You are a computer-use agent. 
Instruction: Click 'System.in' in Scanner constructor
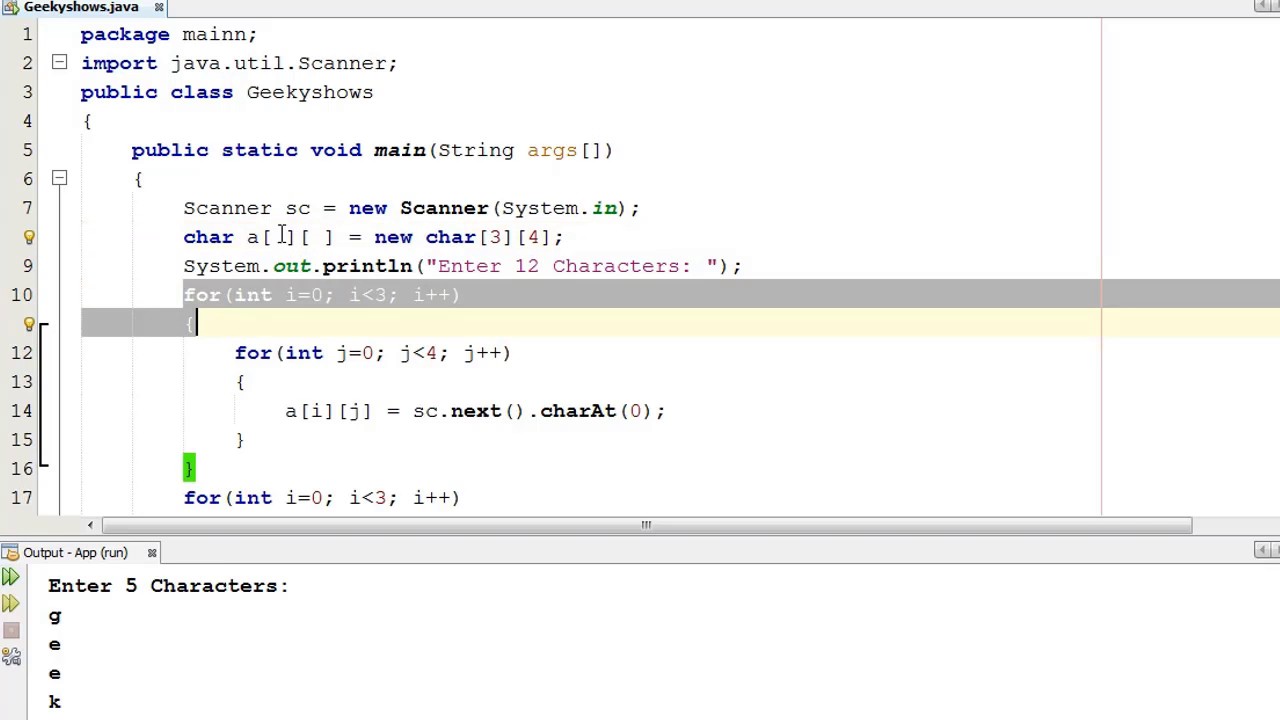point(559,208)
